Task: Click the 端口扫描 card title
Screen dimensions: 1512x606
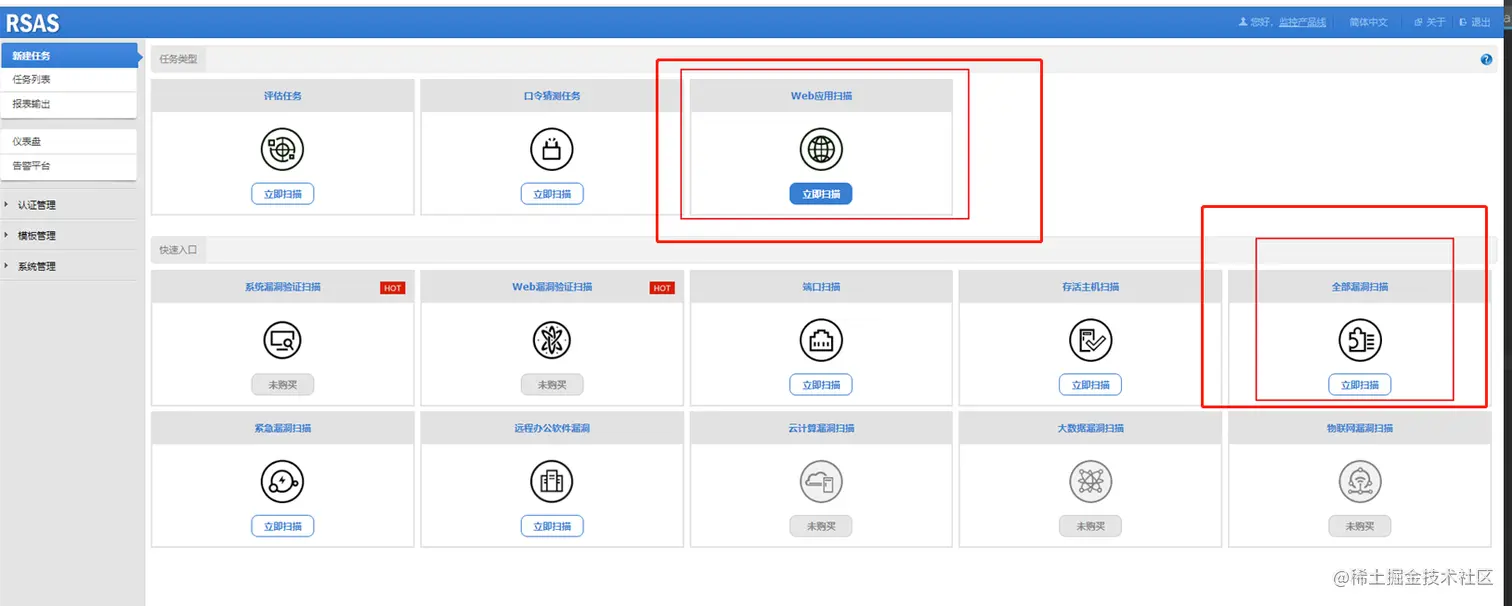Action: pos(821,287)
